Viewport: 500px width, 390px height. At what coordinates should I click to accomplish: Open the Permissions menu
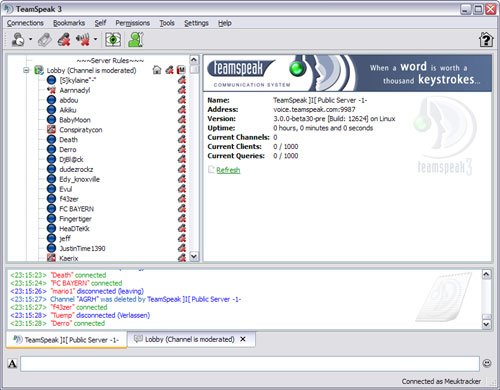[x=132, y=23]
